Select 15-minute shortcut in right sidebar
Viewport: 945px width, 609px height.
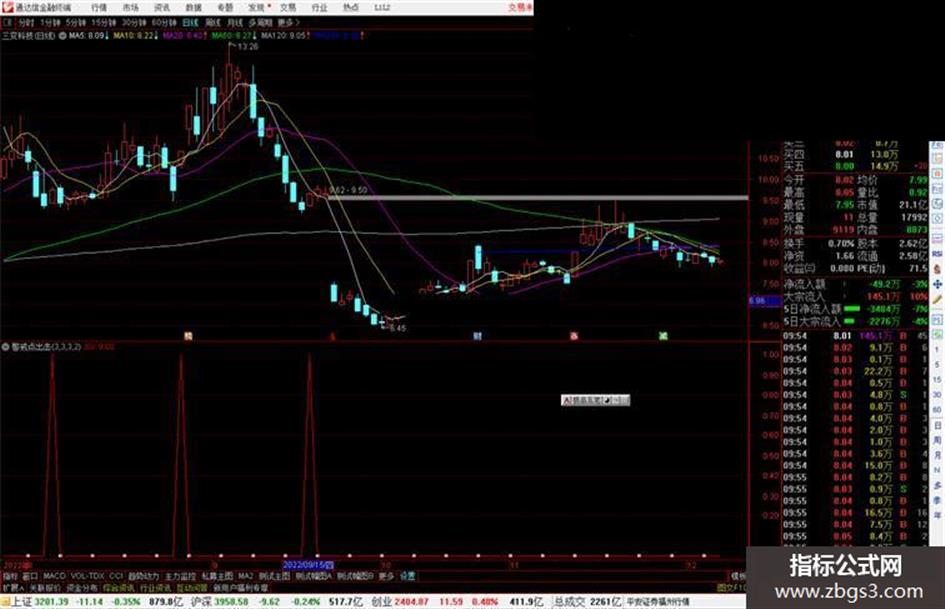937,380
